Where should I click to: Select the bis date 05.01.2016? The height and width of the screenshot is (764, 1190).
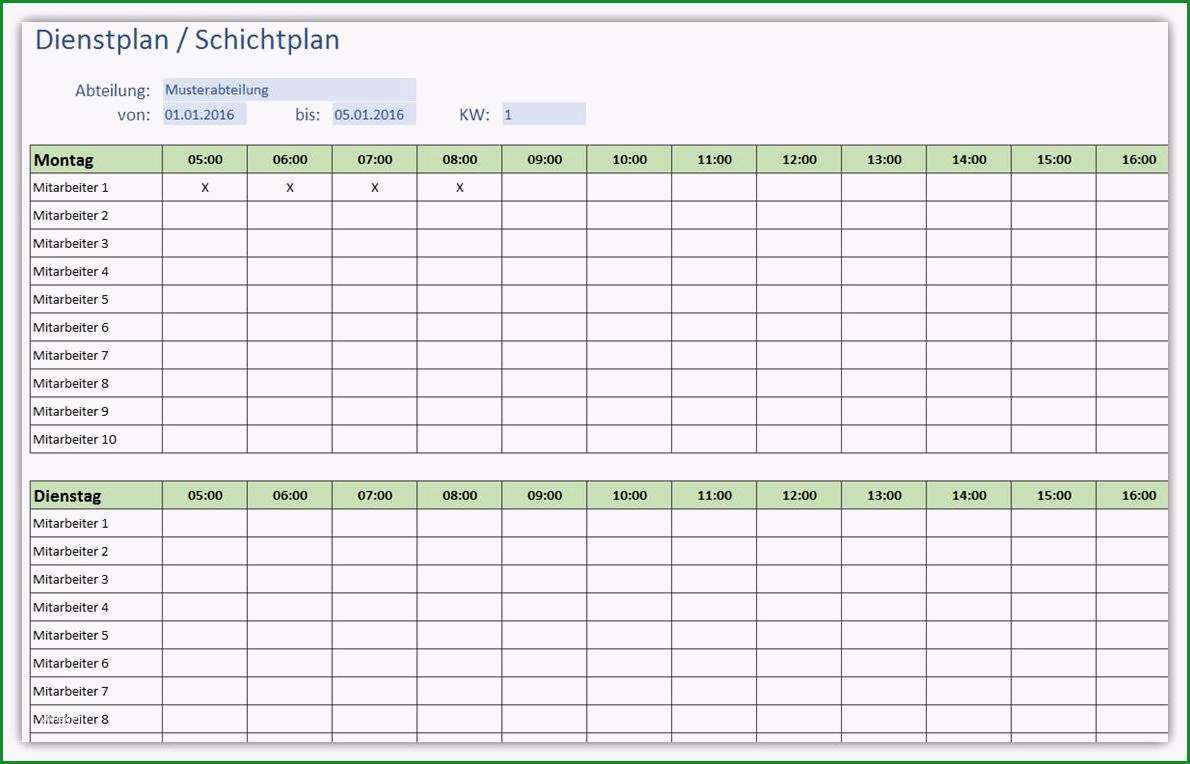tap(374, 115)
